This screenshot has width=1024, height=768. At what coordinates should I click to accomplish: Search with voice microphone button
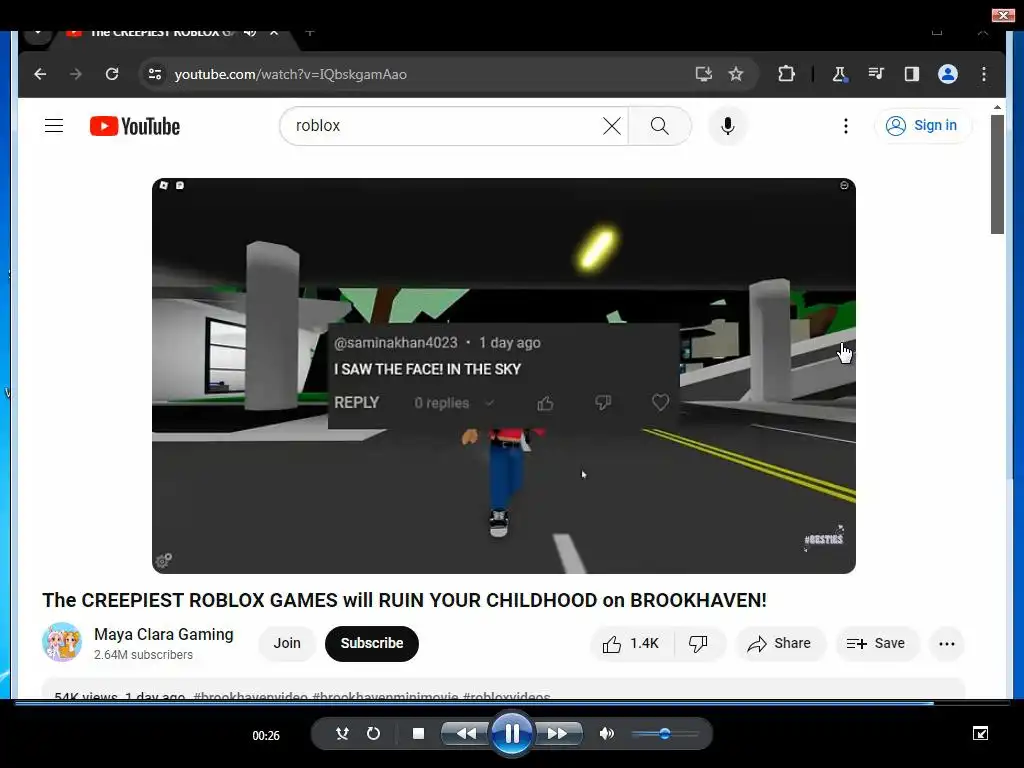(x=728, y=125)
